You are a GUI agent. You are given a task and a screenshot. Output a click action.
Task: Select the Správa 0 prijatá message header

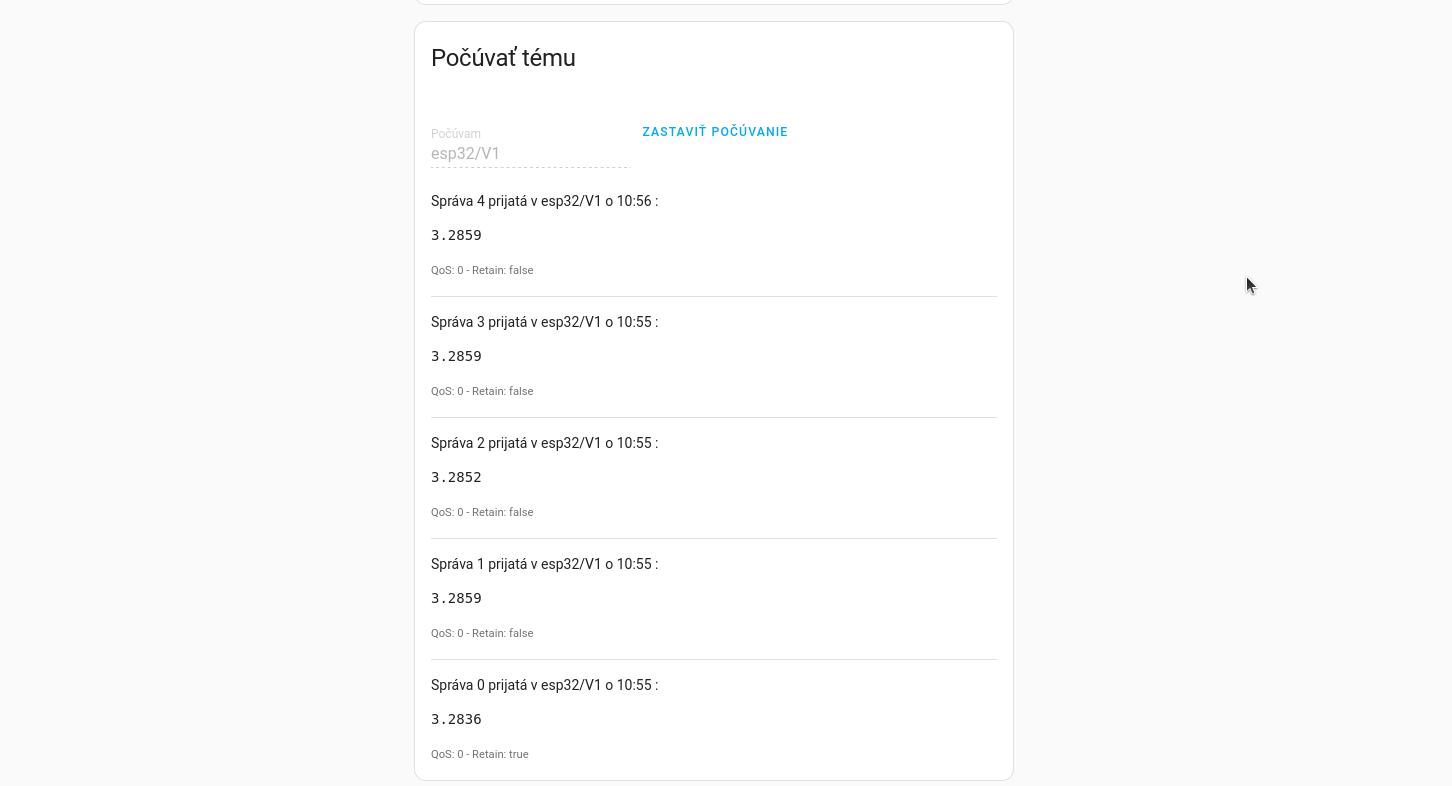[543, 685]
